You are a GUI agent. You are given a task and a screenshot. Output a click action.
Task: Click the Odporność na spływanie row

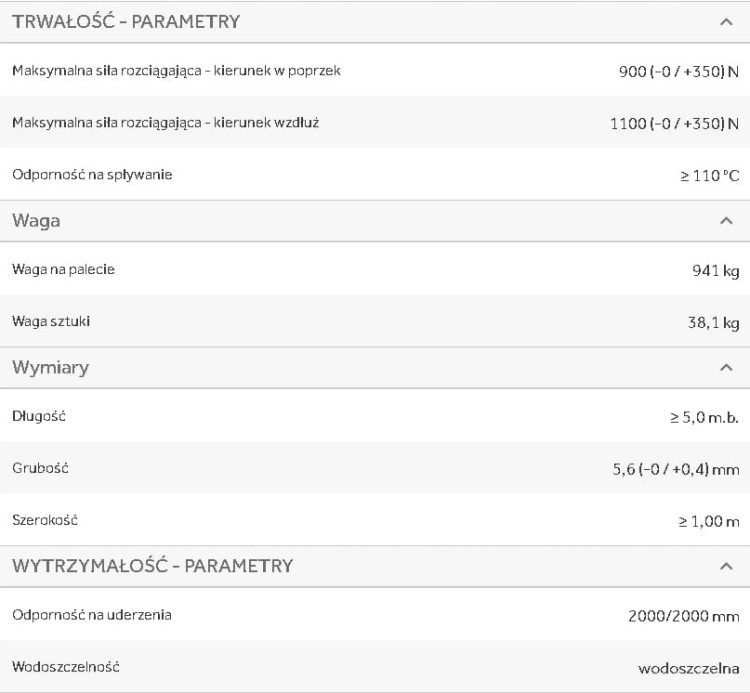click(375, 175)
